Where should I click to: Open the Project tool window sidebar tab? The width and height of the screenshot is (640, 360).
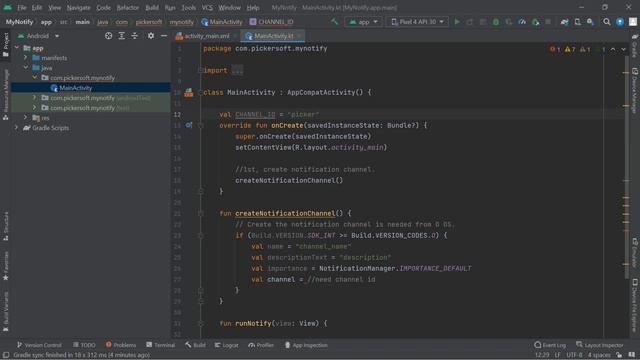[6, 45]
